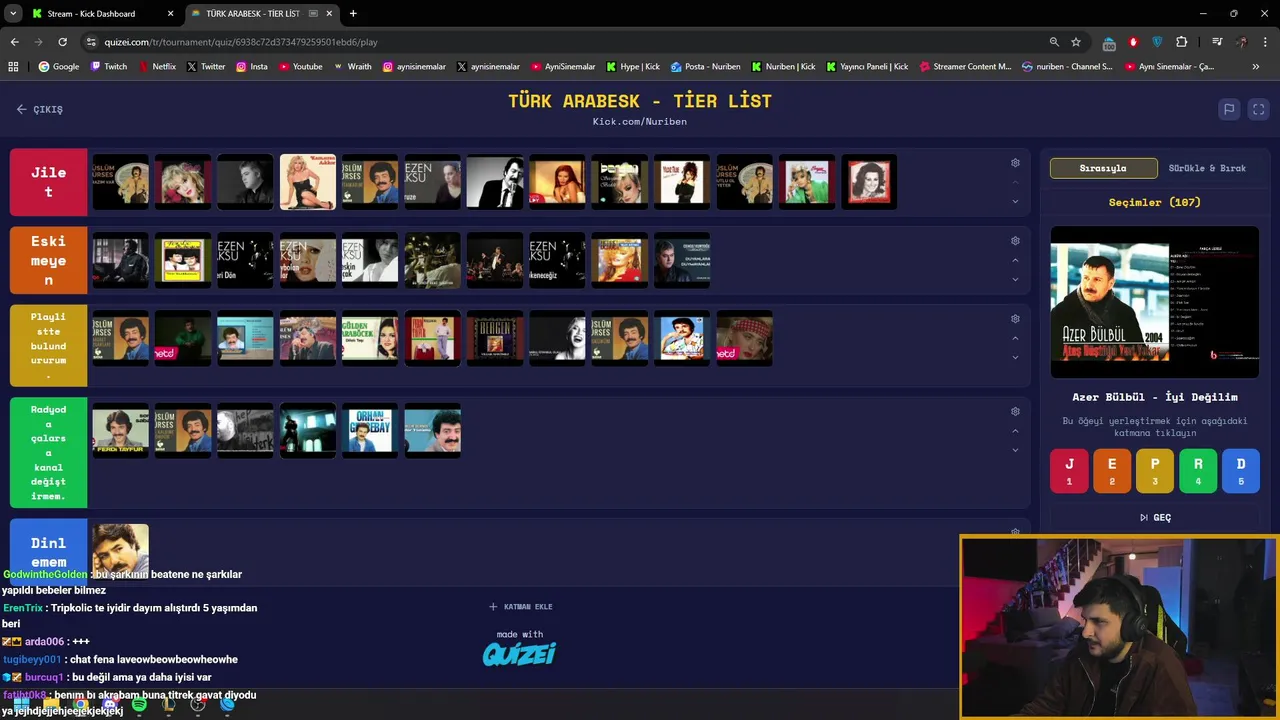Open settings gear for the Playlistte tier

coord(1015,319)
